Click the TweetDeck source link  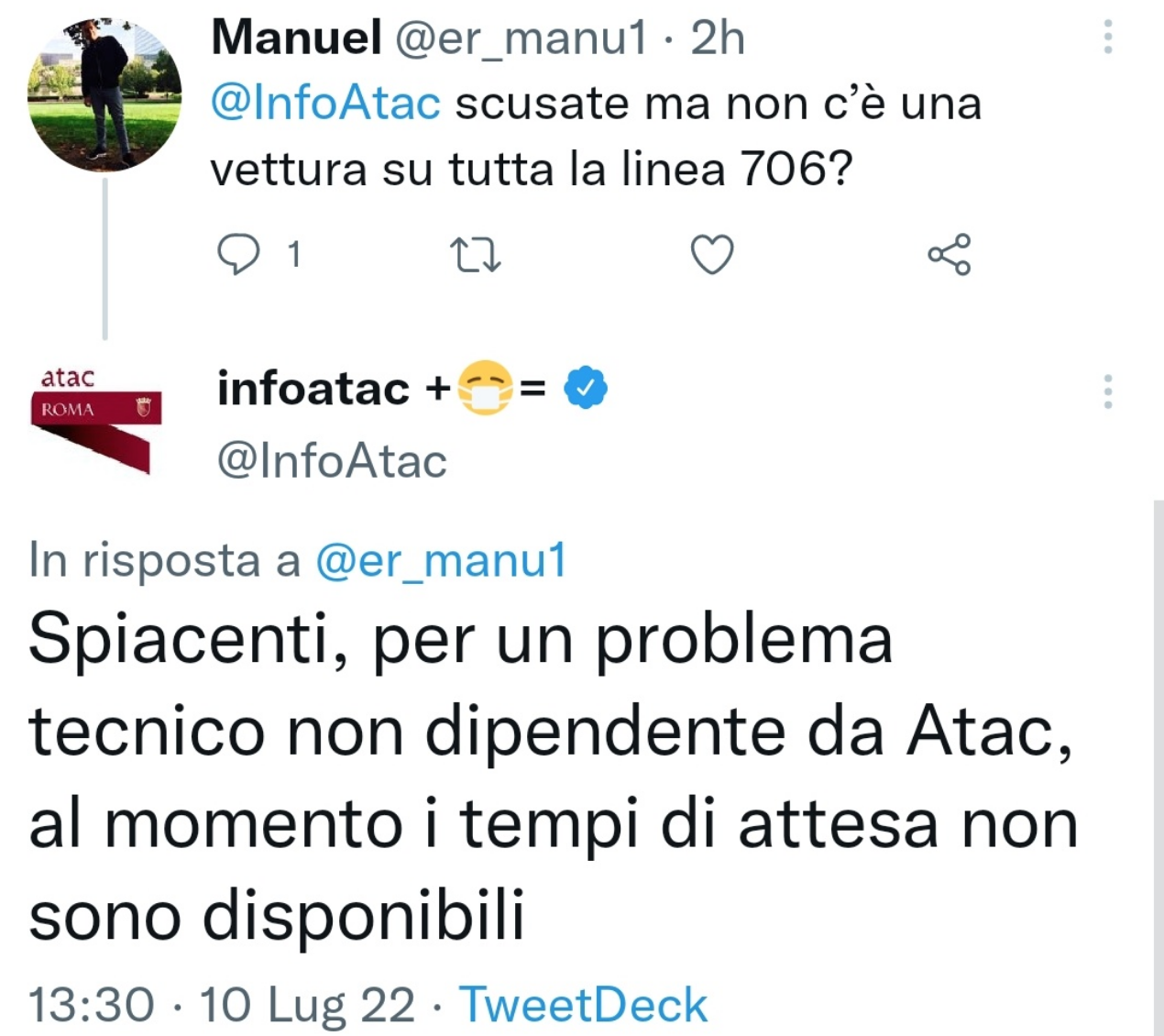(x=583, y=1005)
